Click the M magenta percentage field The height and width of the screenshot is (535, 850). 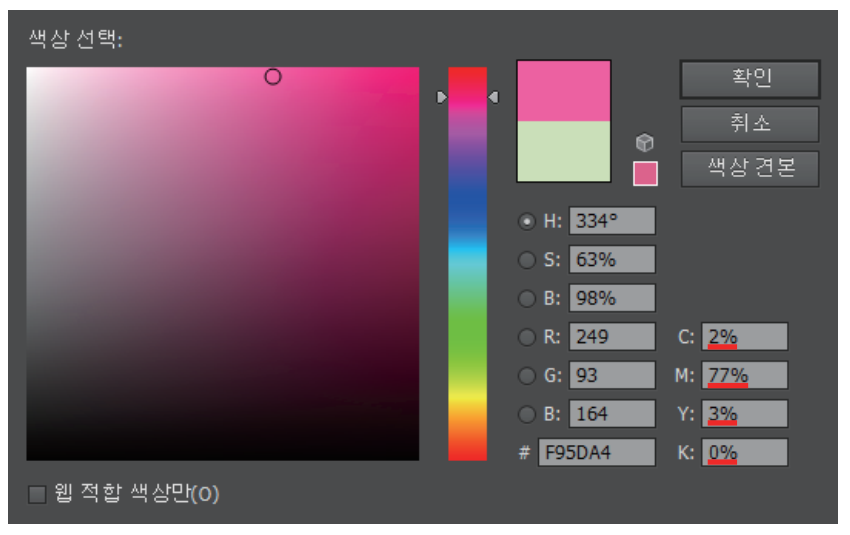744,376
